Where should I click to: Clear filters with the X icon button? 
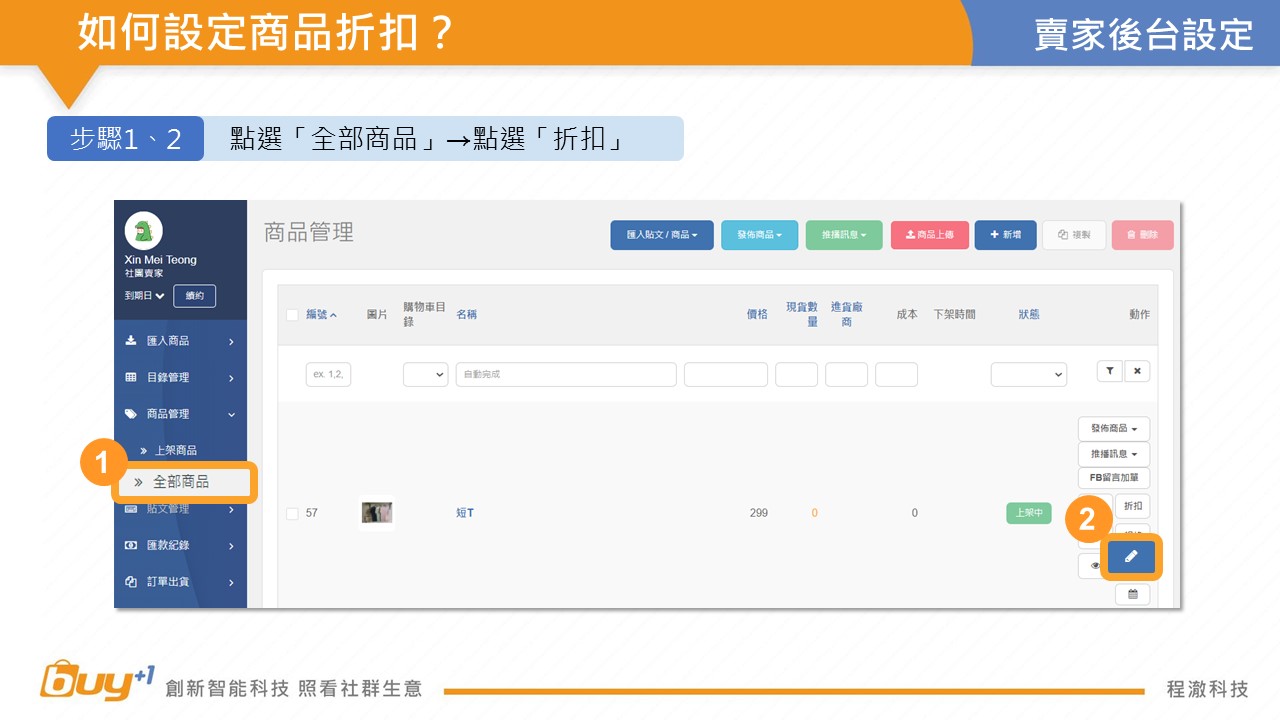(1136, 371)
